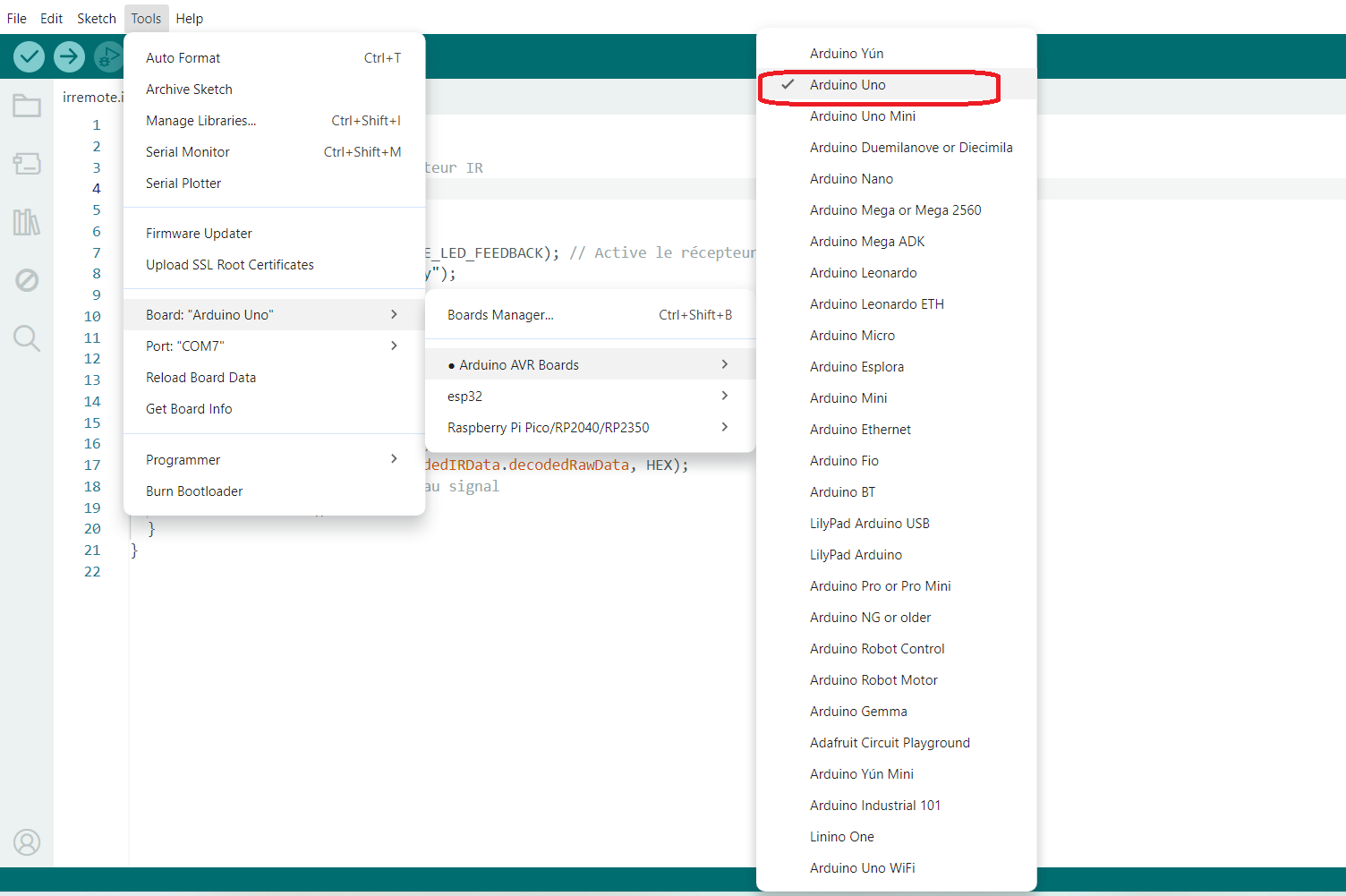The image size is (1346, 896).
Task: Open the Sketch menu
Action: pos(97,18)
